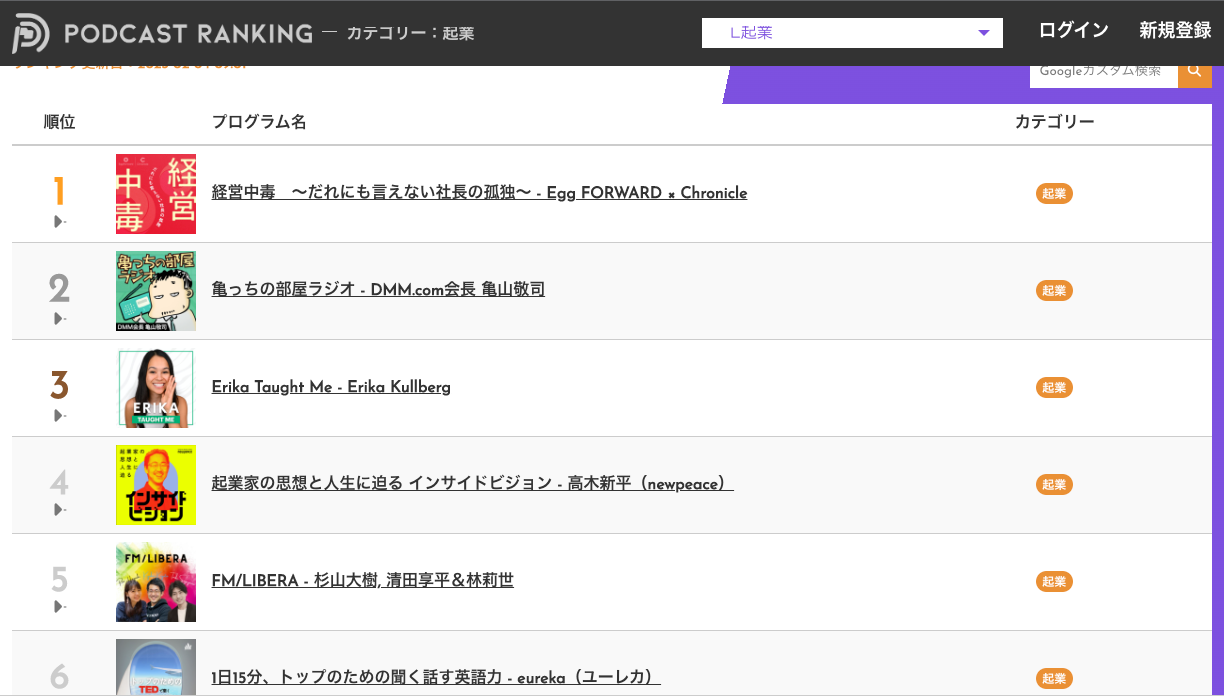1224x699 pixels.
Task: Click the orange search magnifier button
Action: tap(1194, 72)
